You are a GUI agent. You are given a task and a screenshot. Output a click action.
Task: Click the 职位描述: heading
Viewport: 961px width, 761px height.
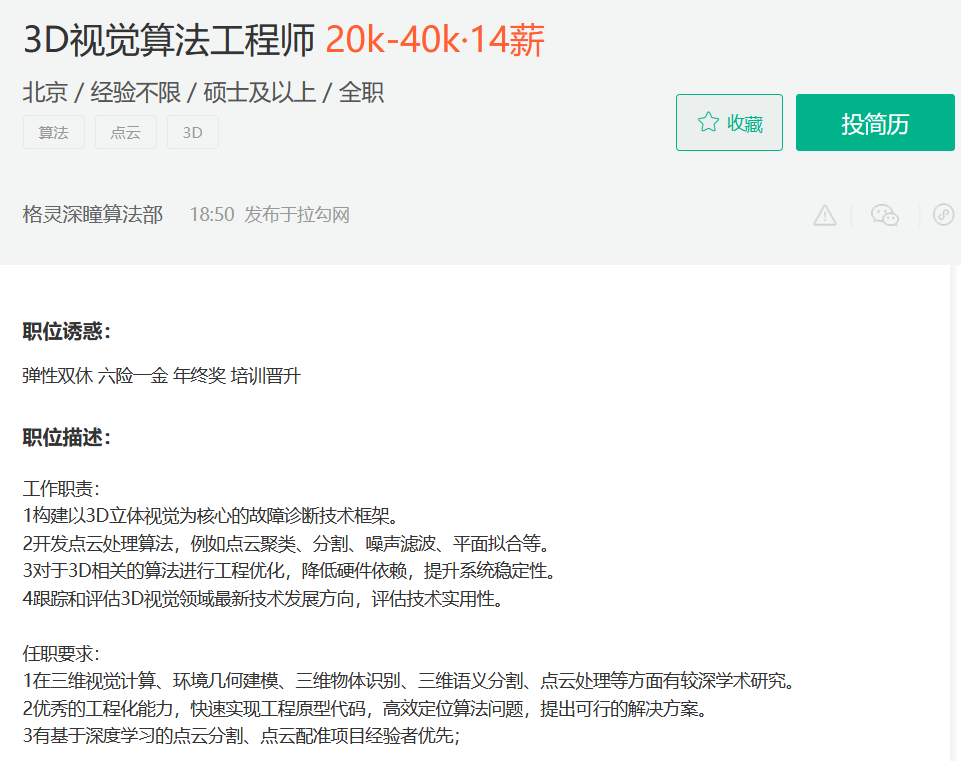(x=67, y=437)
